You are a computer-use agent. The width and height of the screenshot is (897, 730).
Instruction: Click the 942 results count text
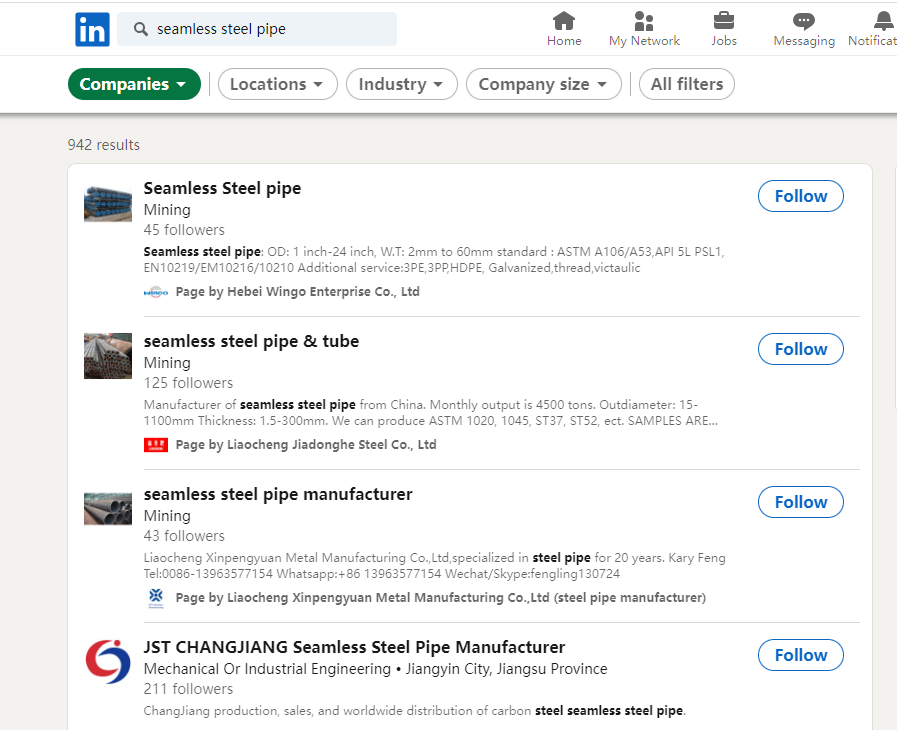tap(104, 145)
